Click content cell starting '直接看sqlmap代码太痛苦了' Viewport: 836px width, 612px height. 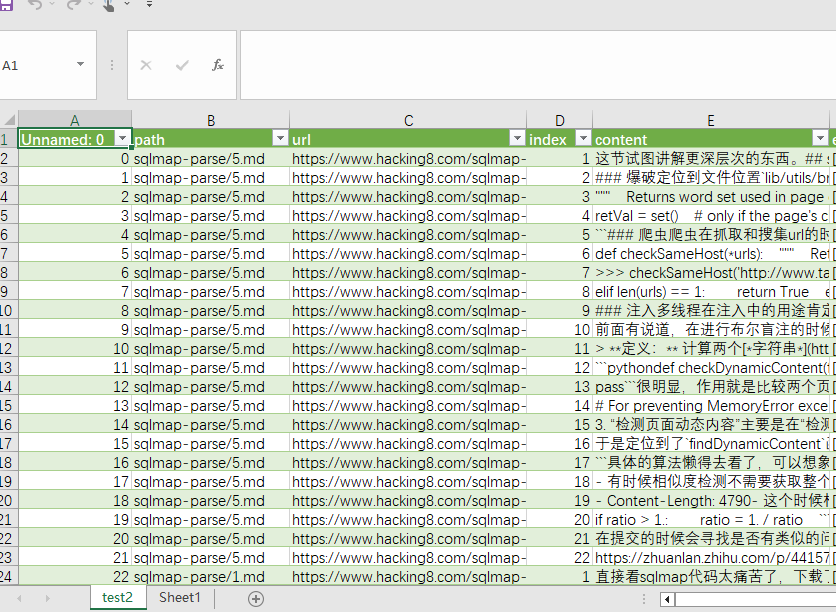coord(711,576)
